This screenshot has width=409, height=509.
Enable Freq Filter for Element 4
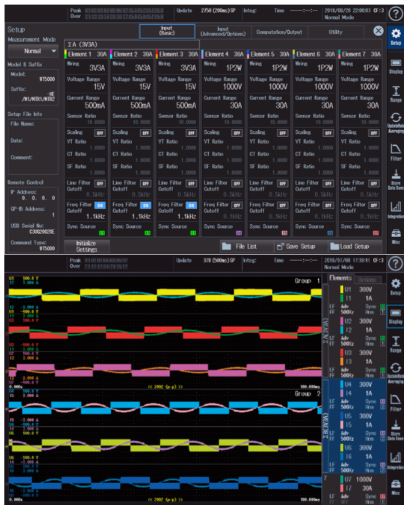[x=237, y=205]
